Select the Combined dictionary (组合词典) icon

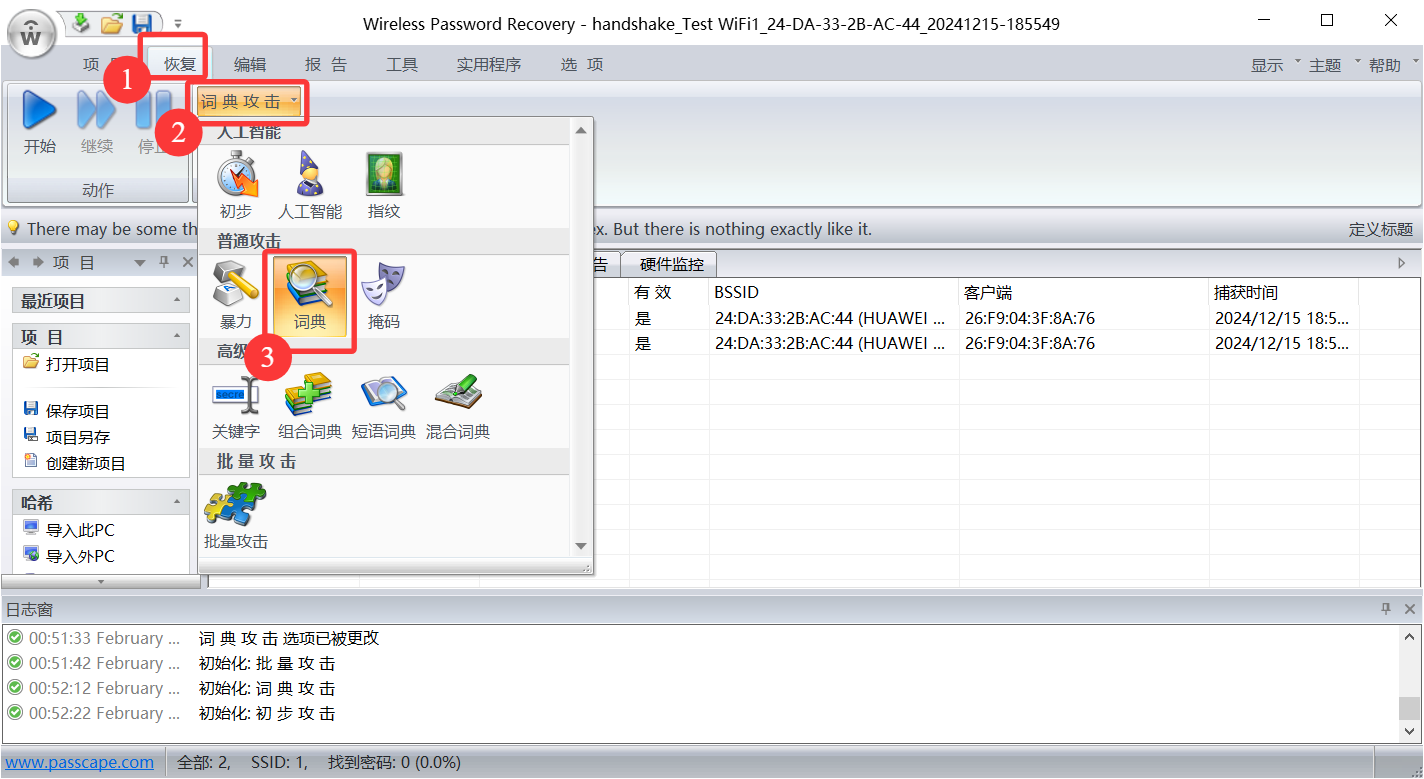tap(310, 394)
